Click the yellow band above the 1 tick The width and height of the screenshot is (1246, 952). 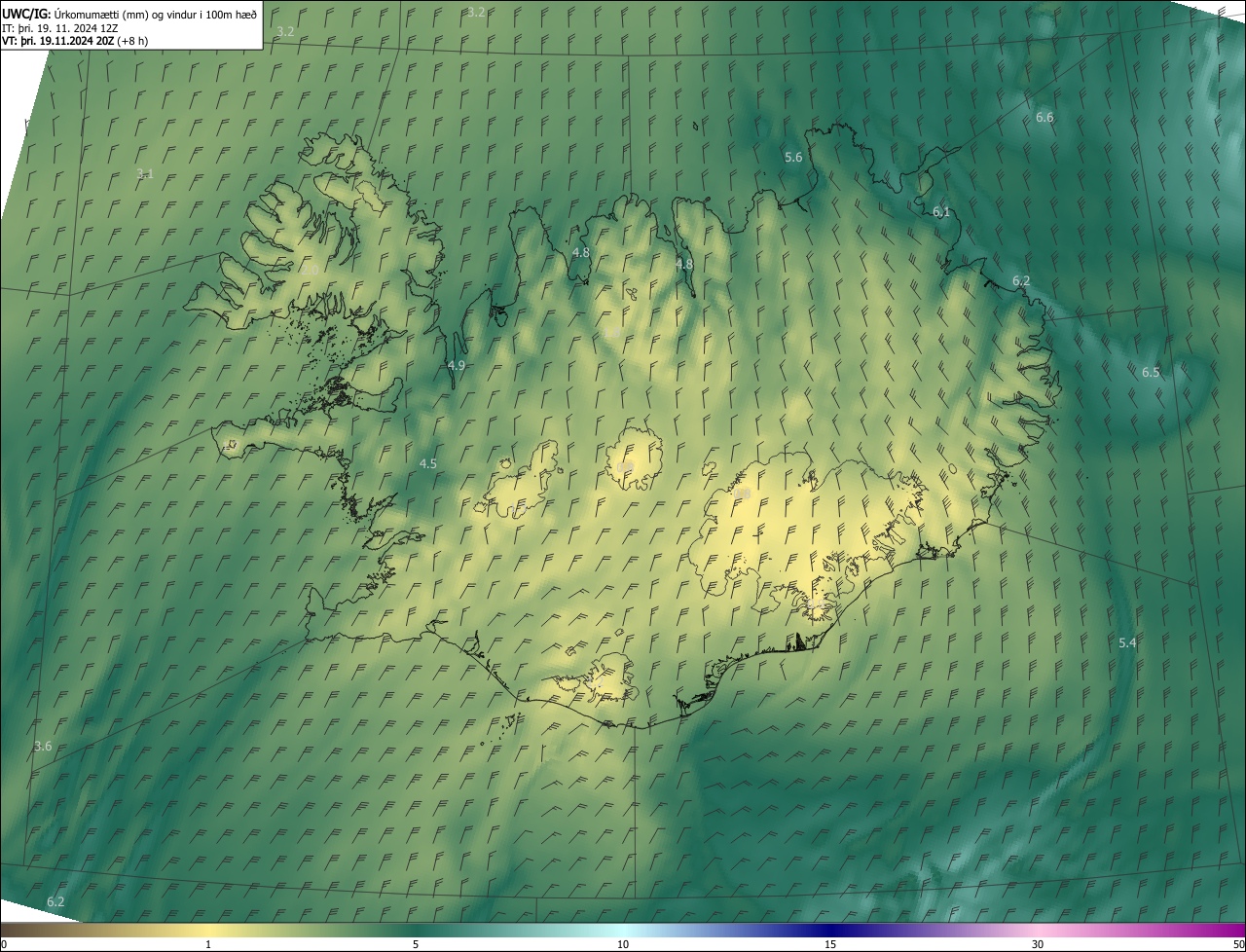(x=208, y=930)
